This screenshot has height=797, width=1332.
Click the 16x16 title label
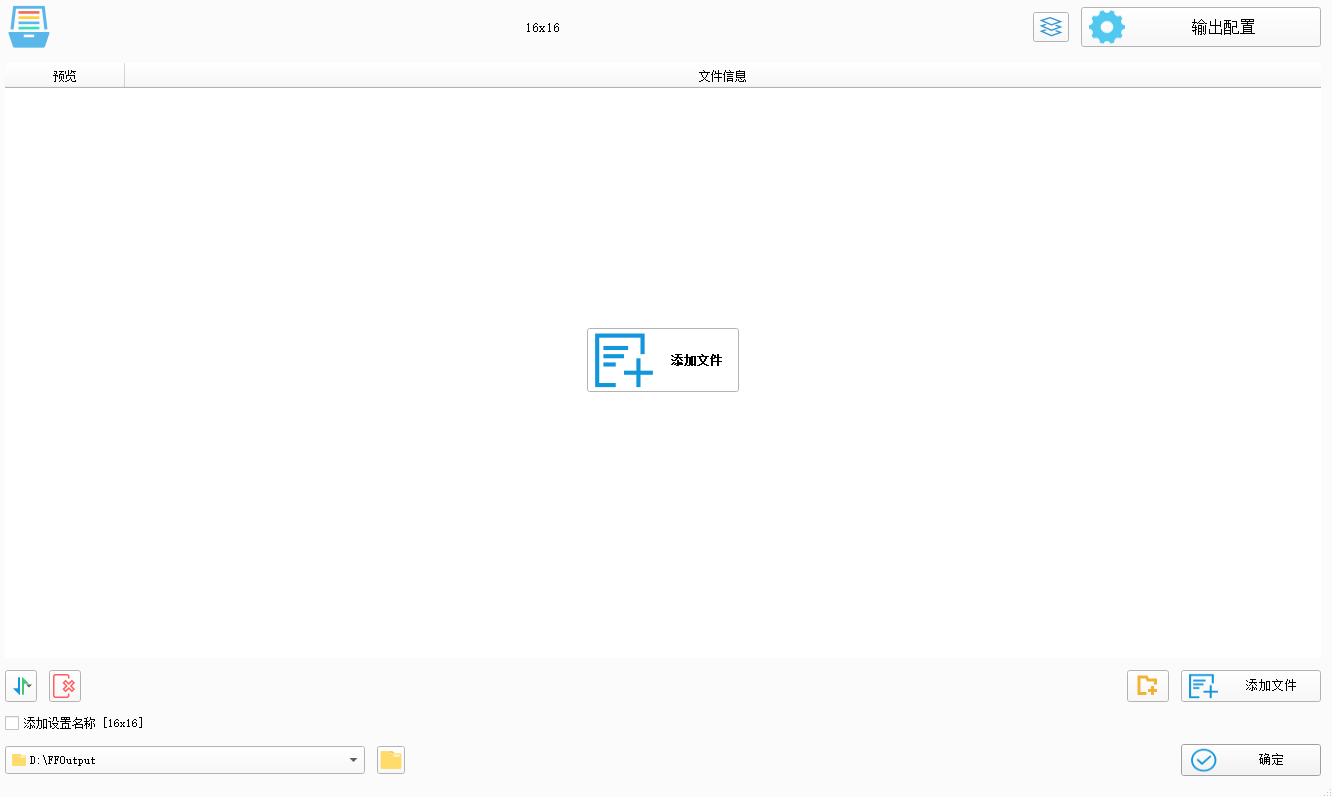tap(542, 28)
